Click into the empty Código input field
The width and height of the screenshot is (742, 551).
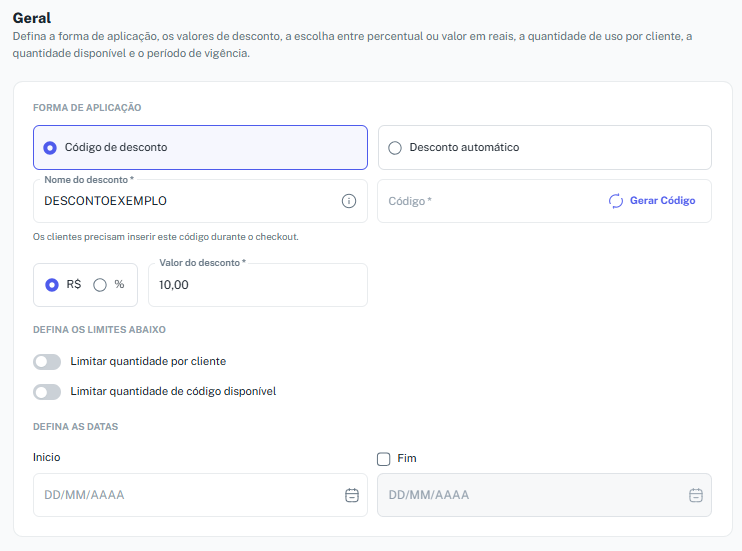[492, 201]
